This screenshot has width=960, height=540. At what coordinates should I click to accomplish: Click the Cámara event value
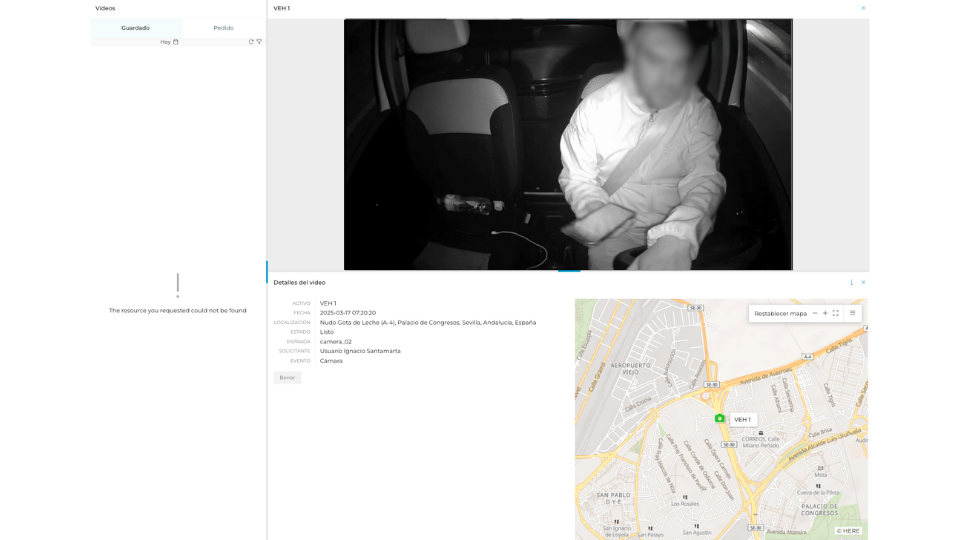tap(331, 361)
